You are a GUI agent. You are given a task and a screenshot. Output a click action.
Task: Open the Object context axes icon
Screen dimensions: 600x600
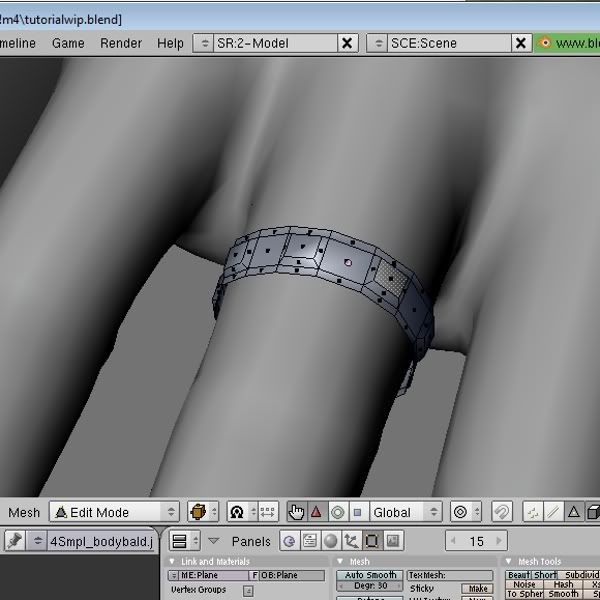coord(351,541)
